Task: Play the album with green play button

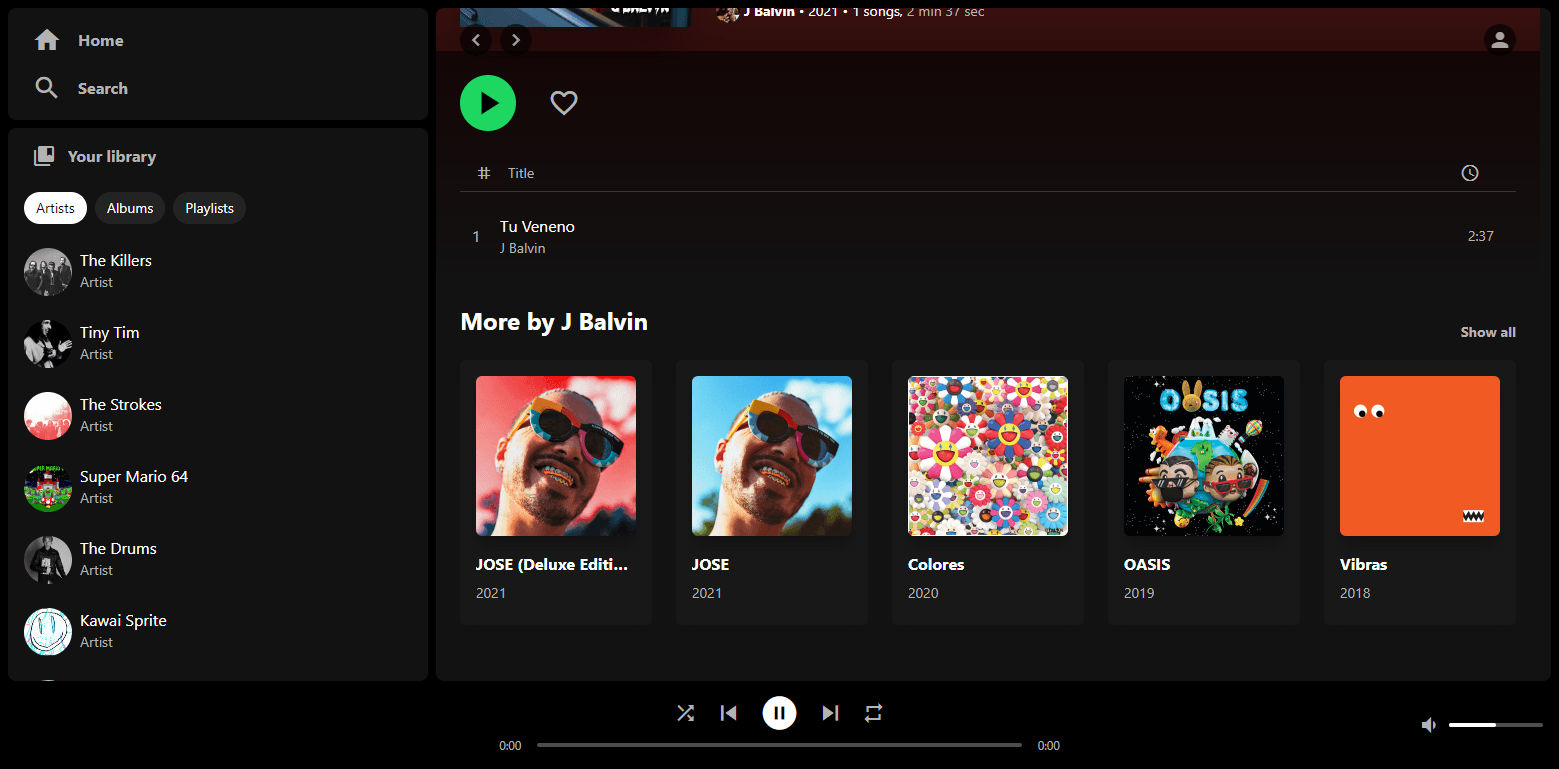Action: tap(488, 103)
